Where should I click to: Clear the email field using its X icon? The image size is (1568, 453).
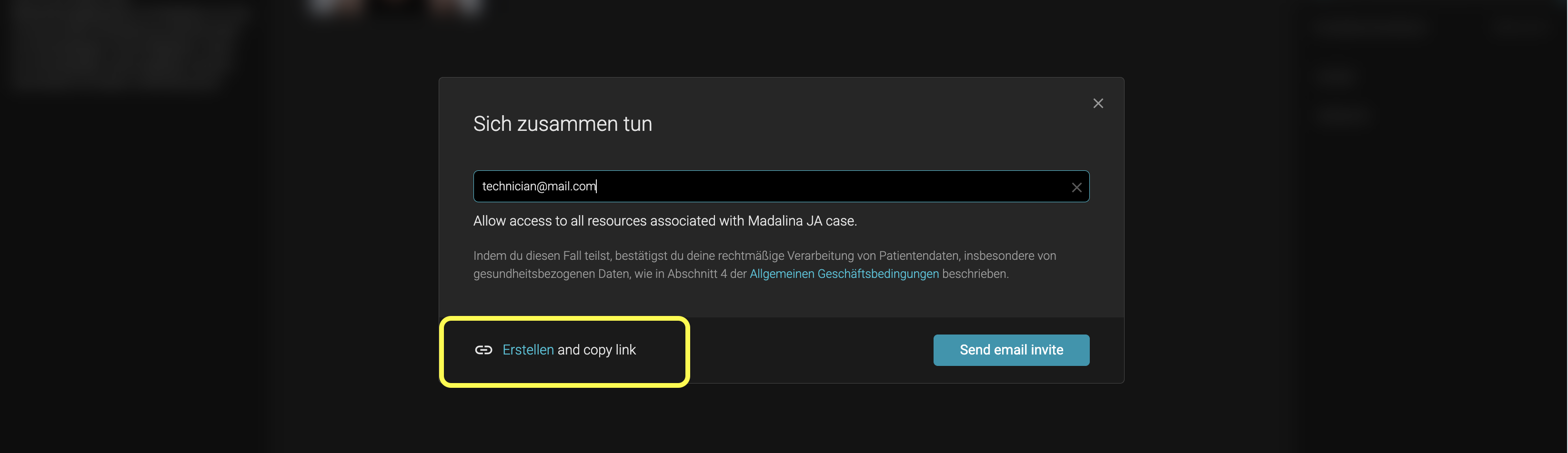[1076, 187]
